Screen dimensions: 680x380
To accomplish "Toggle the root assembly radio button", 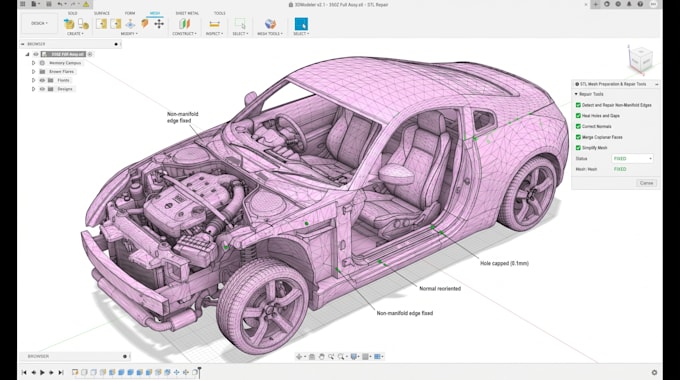I will (90, 54).
